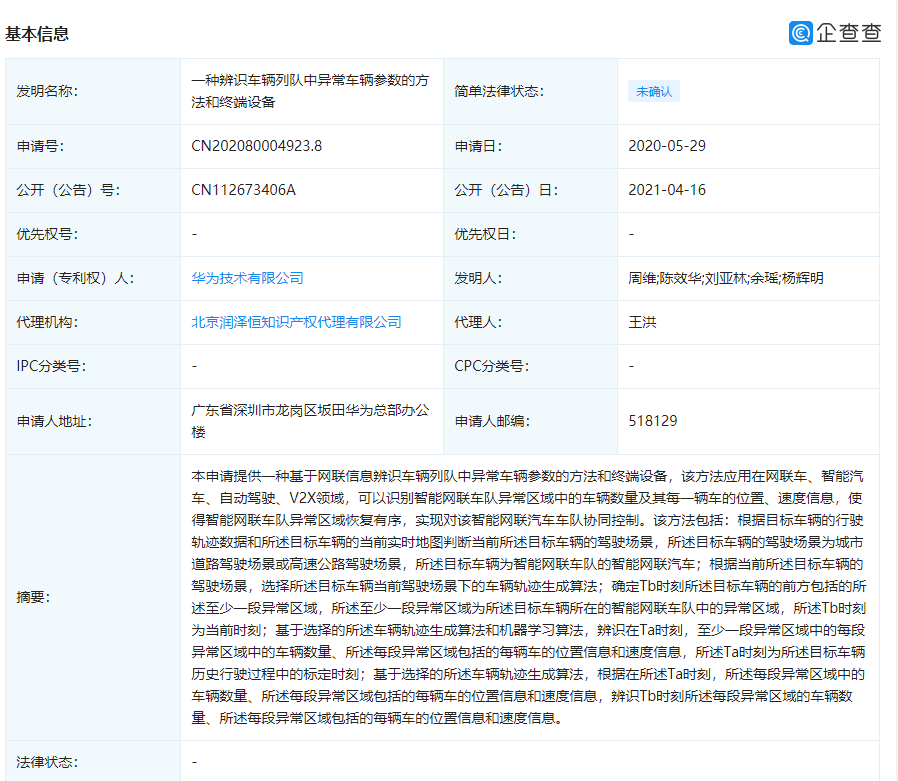Click the 未确认 legal status tag
Viewport: 898px width, 781px height.
click(x=654, y=91)
